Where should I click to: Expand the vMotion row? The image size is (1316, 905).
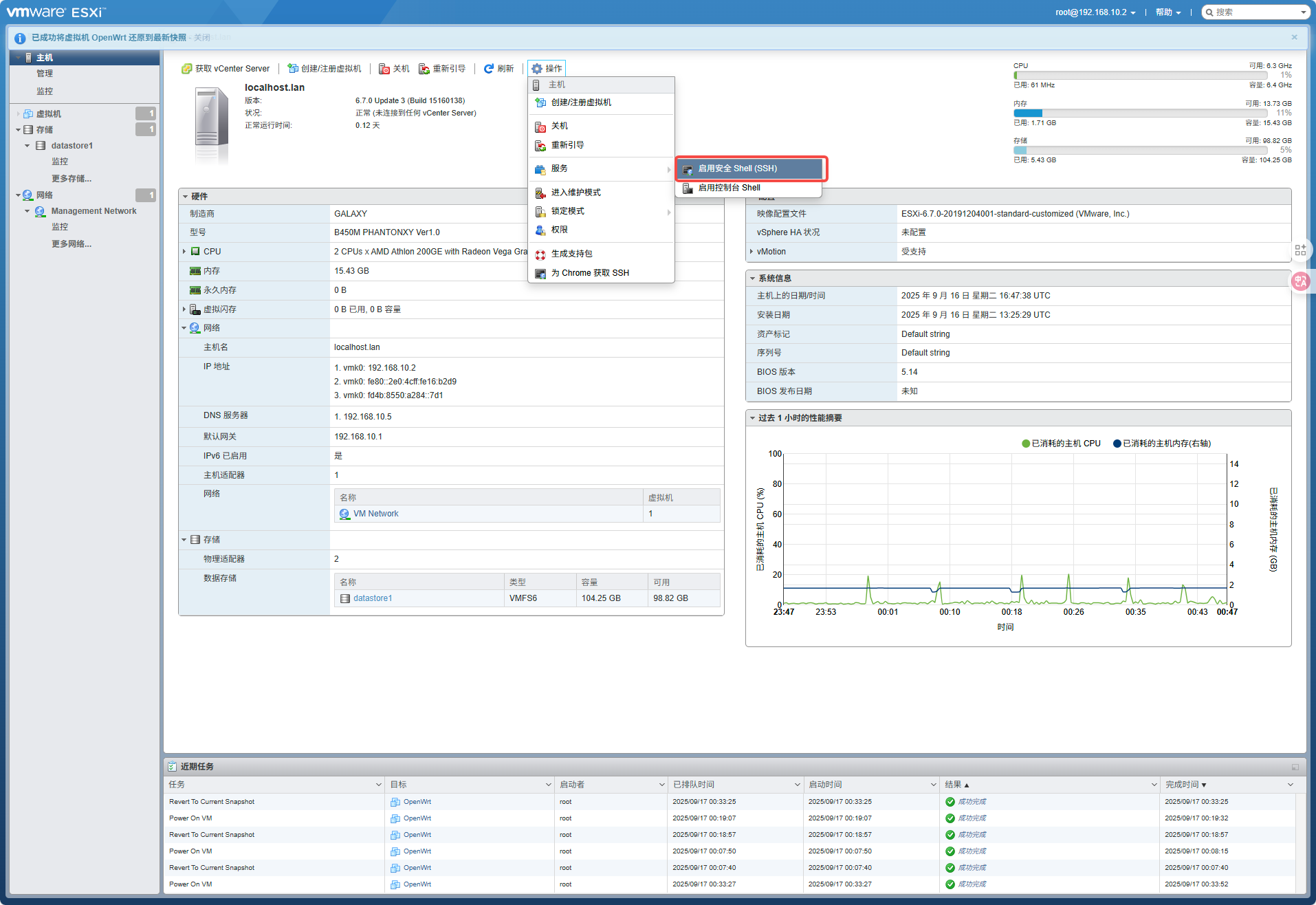tap(751, 252)
